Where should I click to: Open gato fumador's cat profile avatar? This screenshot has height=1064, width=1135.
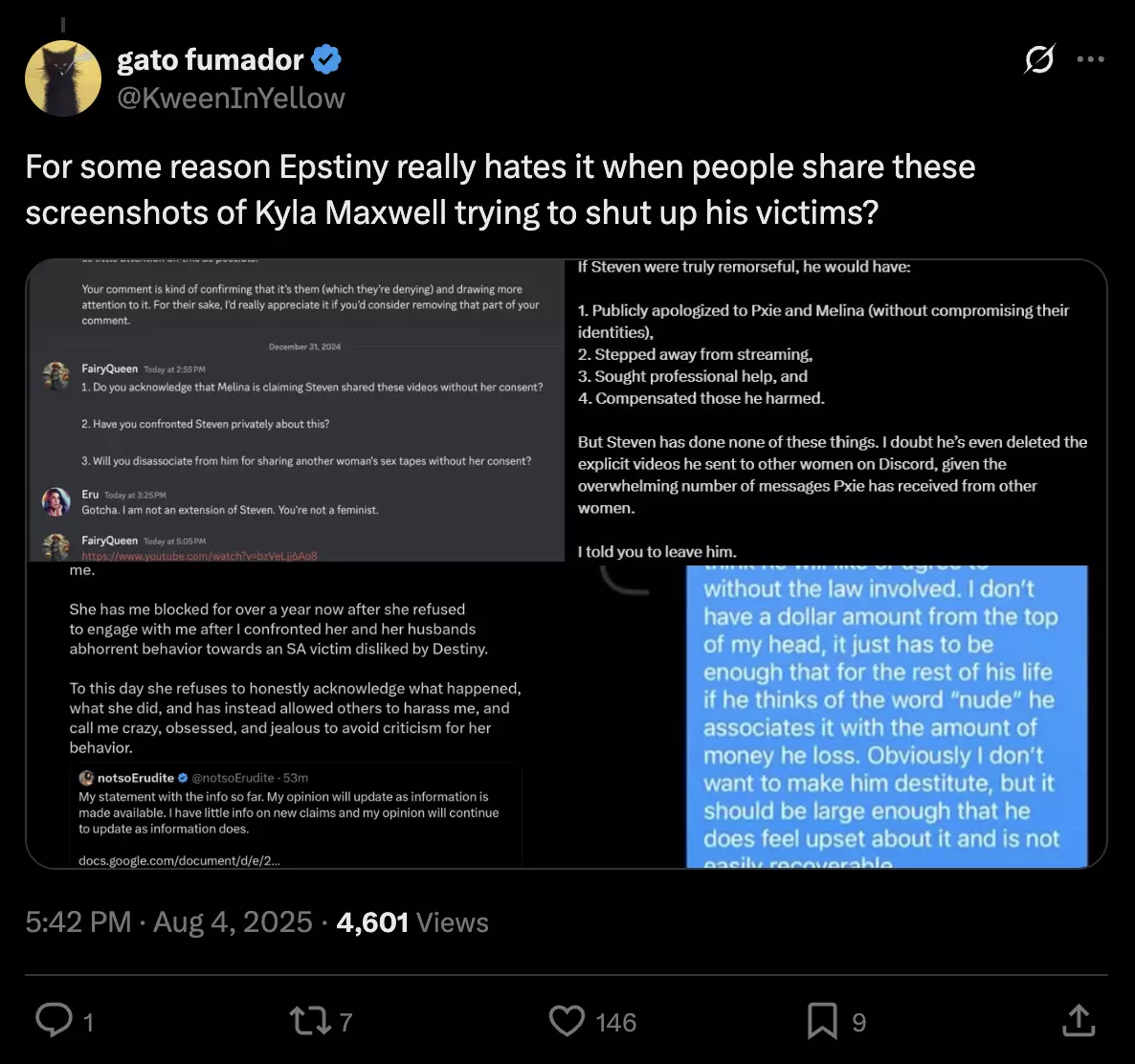[63, 78]
